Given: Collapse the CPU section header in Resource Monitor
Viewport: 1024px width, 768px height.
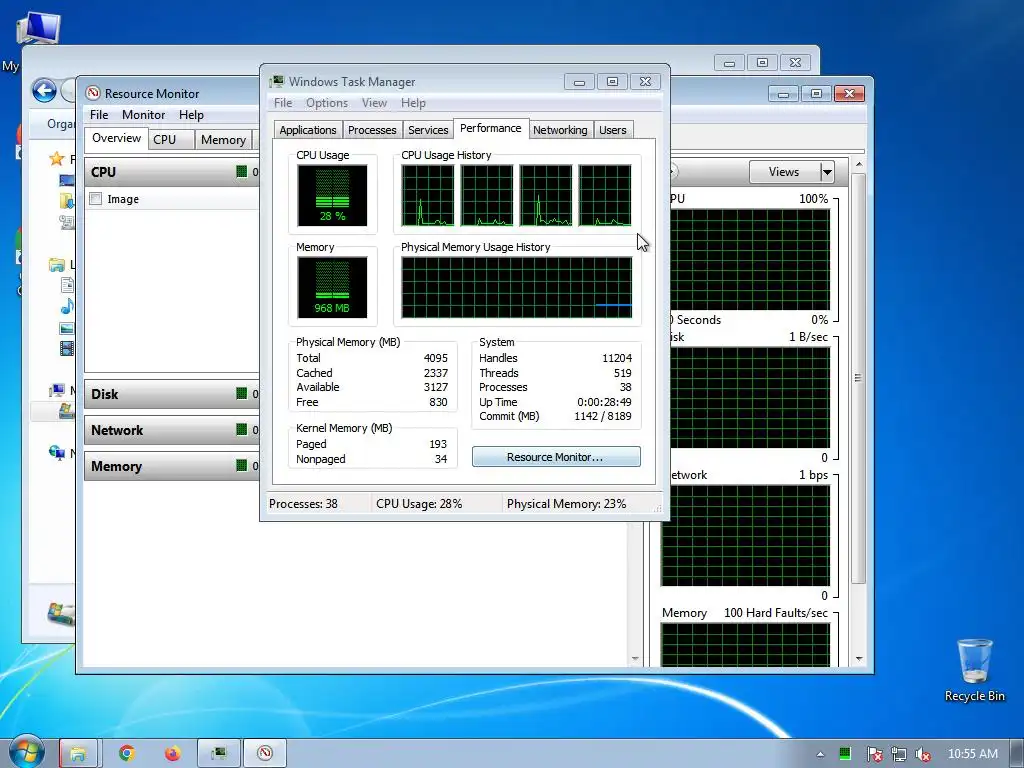Looking at the screenshot, I should [x=172, y=172].
